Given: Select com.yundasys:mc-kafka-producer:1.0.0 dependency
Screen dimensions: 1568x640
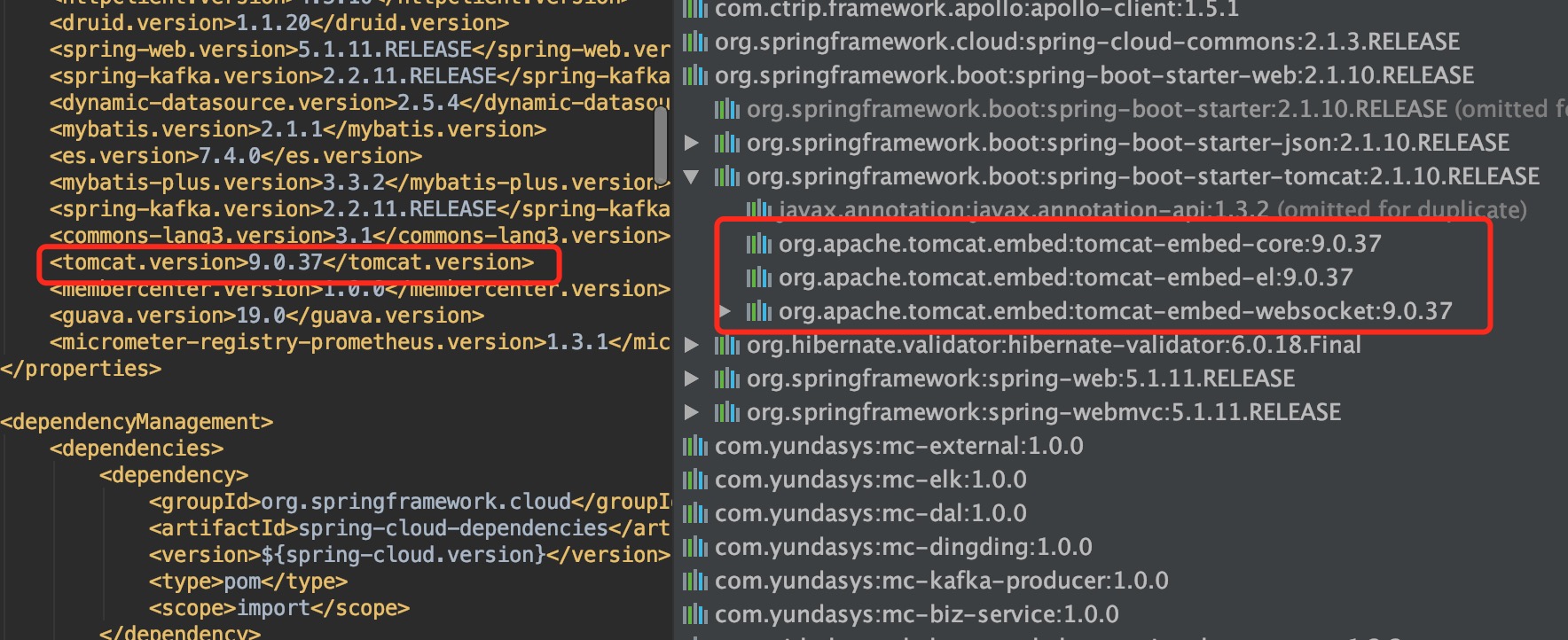Looking at the screenshot, I should (942, 581).
